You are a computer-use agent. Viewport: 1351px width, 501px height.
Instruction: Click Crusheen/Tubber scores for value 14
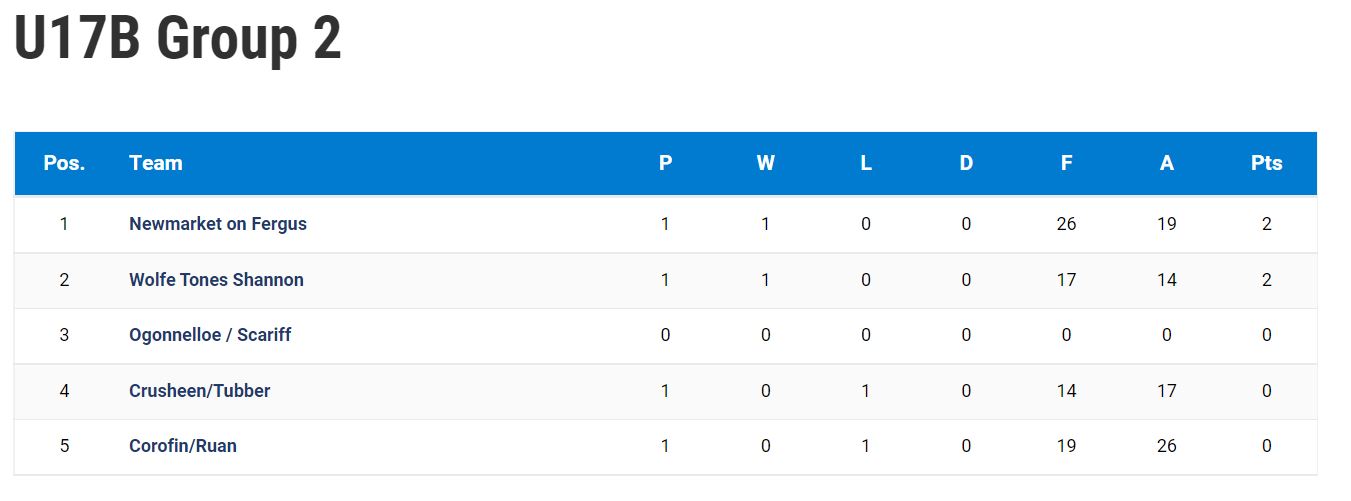click(x=1066, y=391)
